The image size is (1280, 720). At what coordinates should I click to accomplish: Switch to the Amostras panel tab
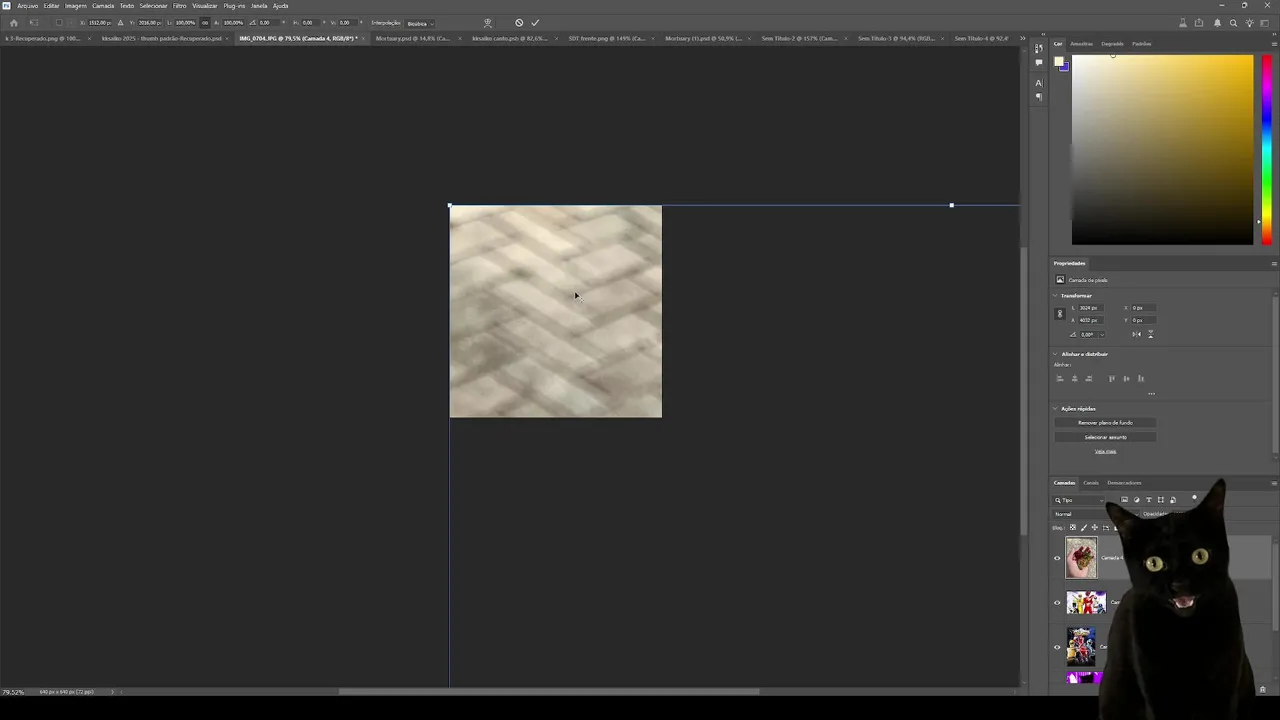click(x=1081, y=44)
